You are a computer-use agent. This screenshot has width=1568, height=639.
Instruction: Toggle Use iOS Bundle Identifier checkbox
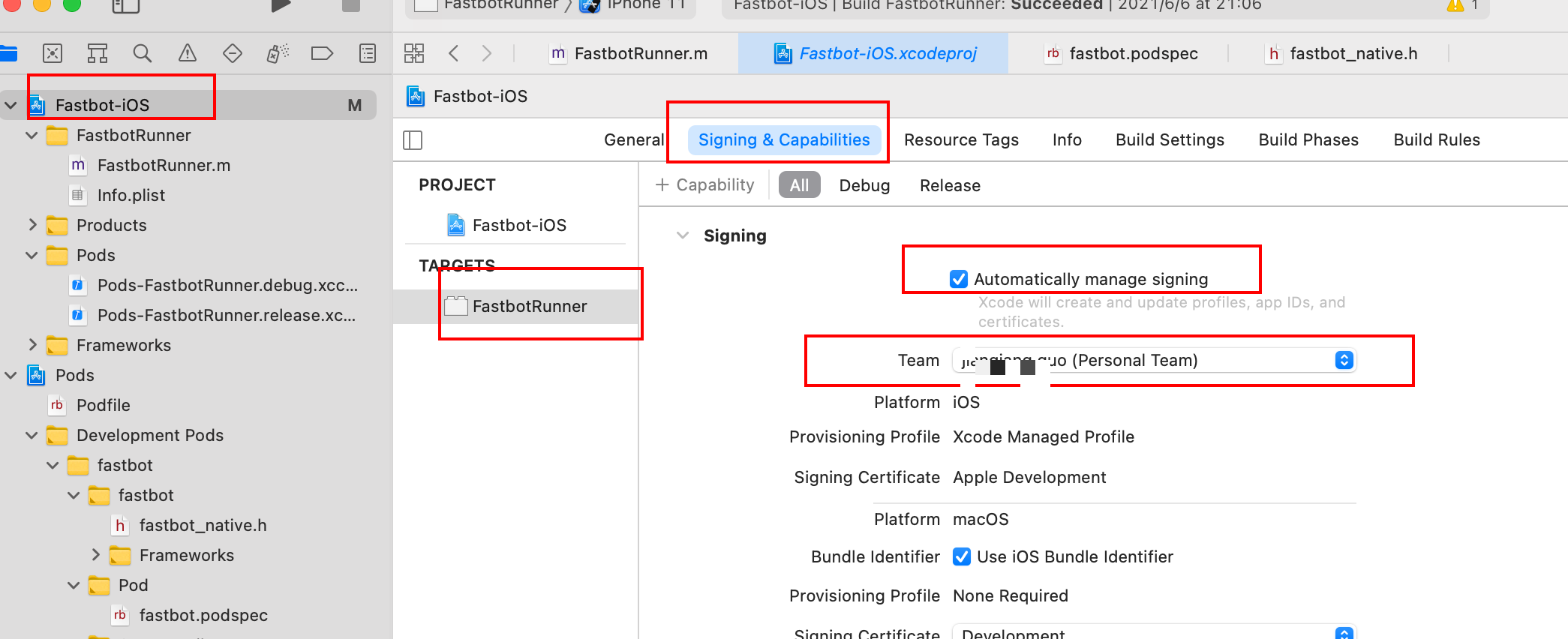click(961, 556)
